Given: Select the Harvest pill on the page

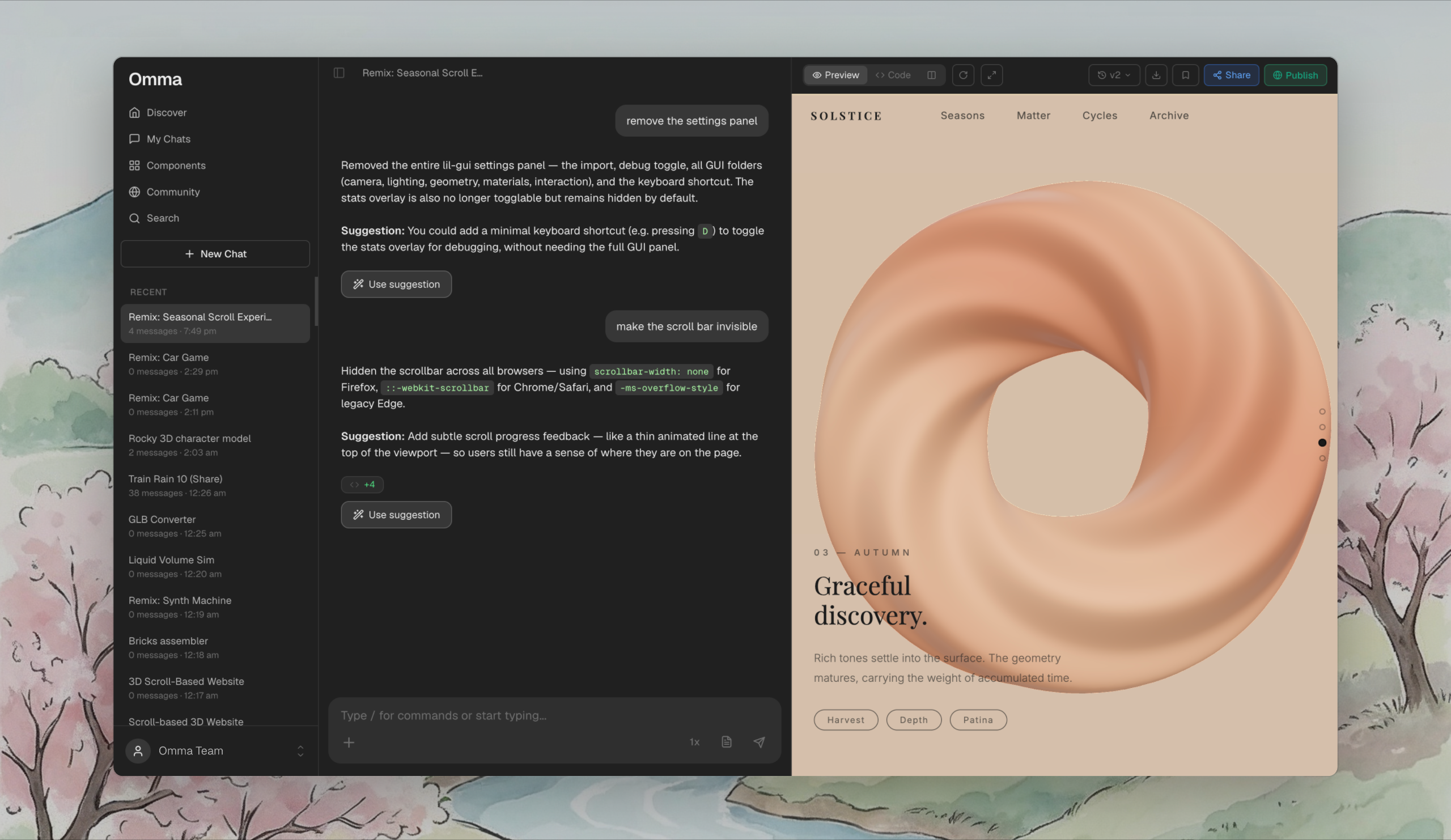Looking at the screenshot, I should 845,720.
